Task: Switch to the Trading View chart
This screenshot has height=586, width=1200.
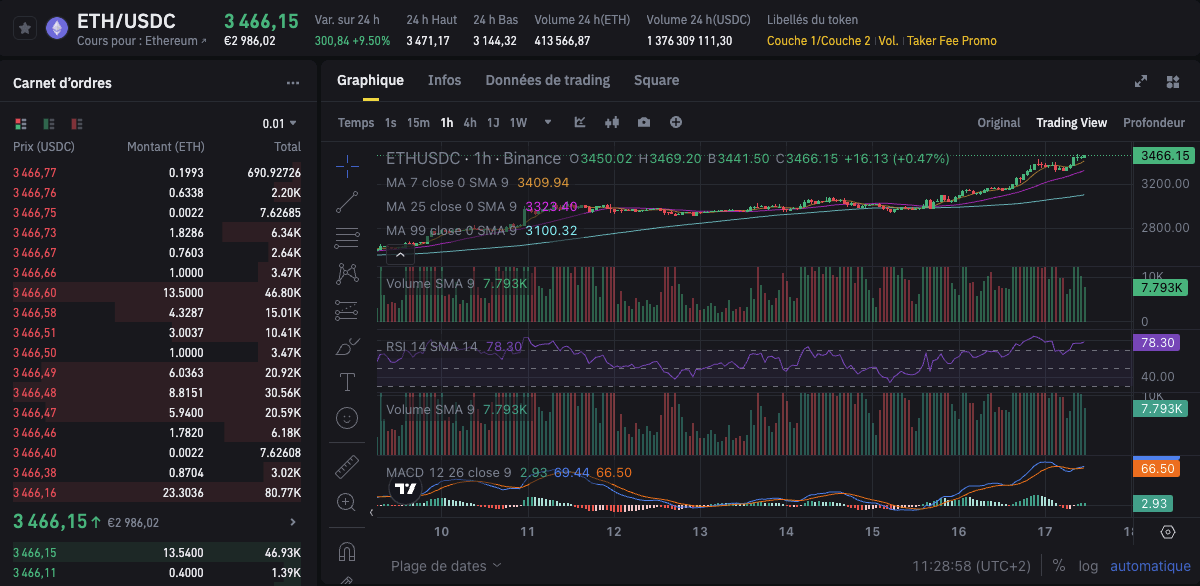Action: [x=1072, y=123]
